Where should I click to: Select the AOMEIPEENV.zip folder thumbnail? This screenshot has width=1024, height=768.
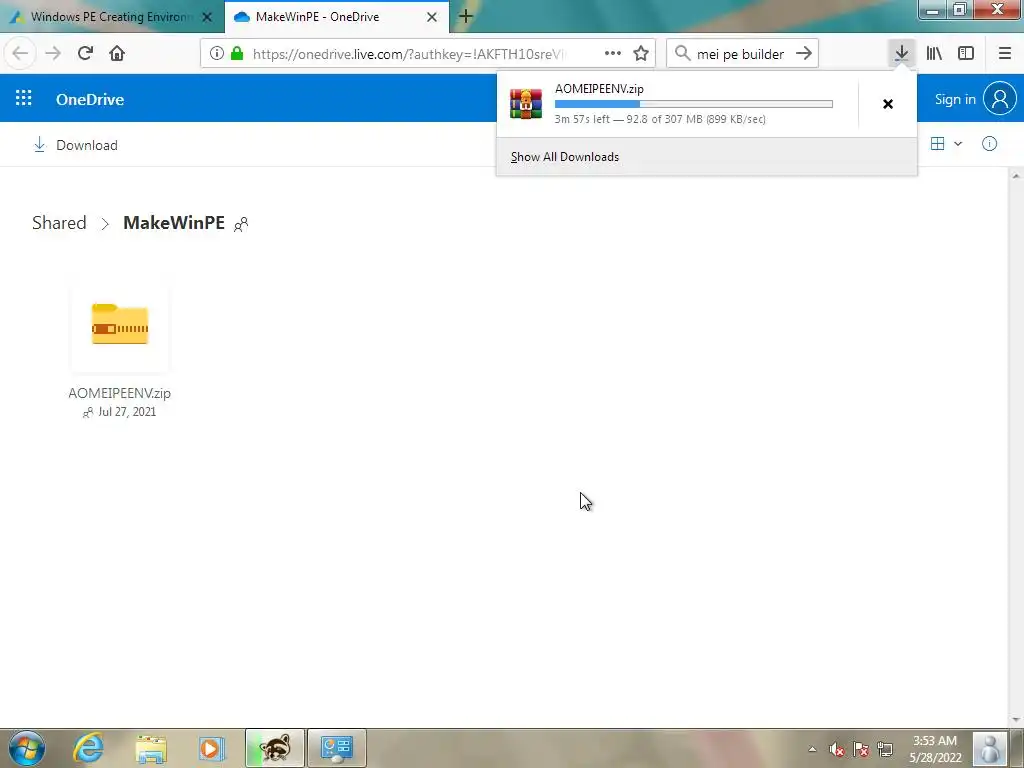point(120,325)
